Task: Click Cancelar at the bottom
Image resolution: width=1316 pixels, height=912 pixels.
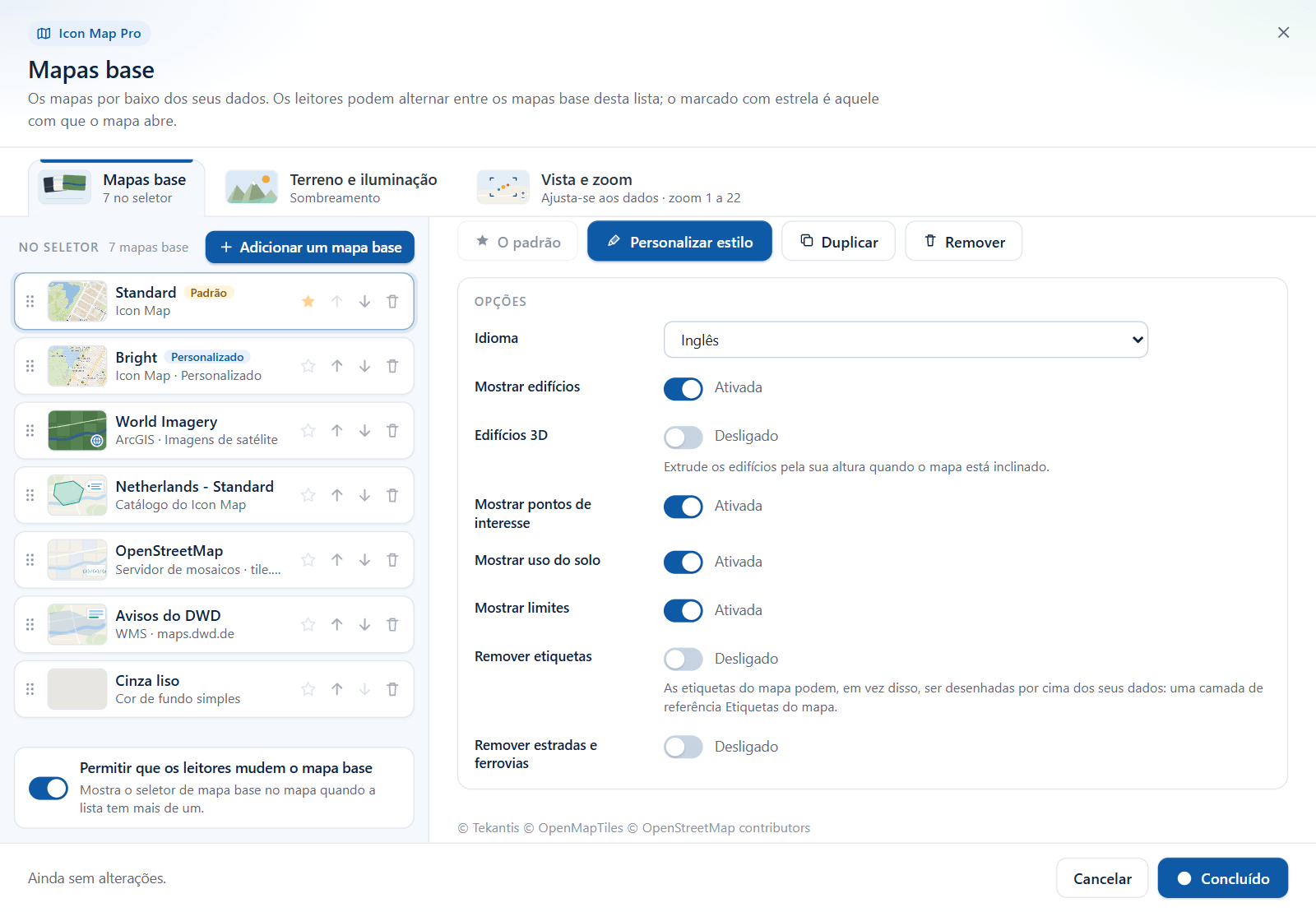Action: coord(1102,878)
